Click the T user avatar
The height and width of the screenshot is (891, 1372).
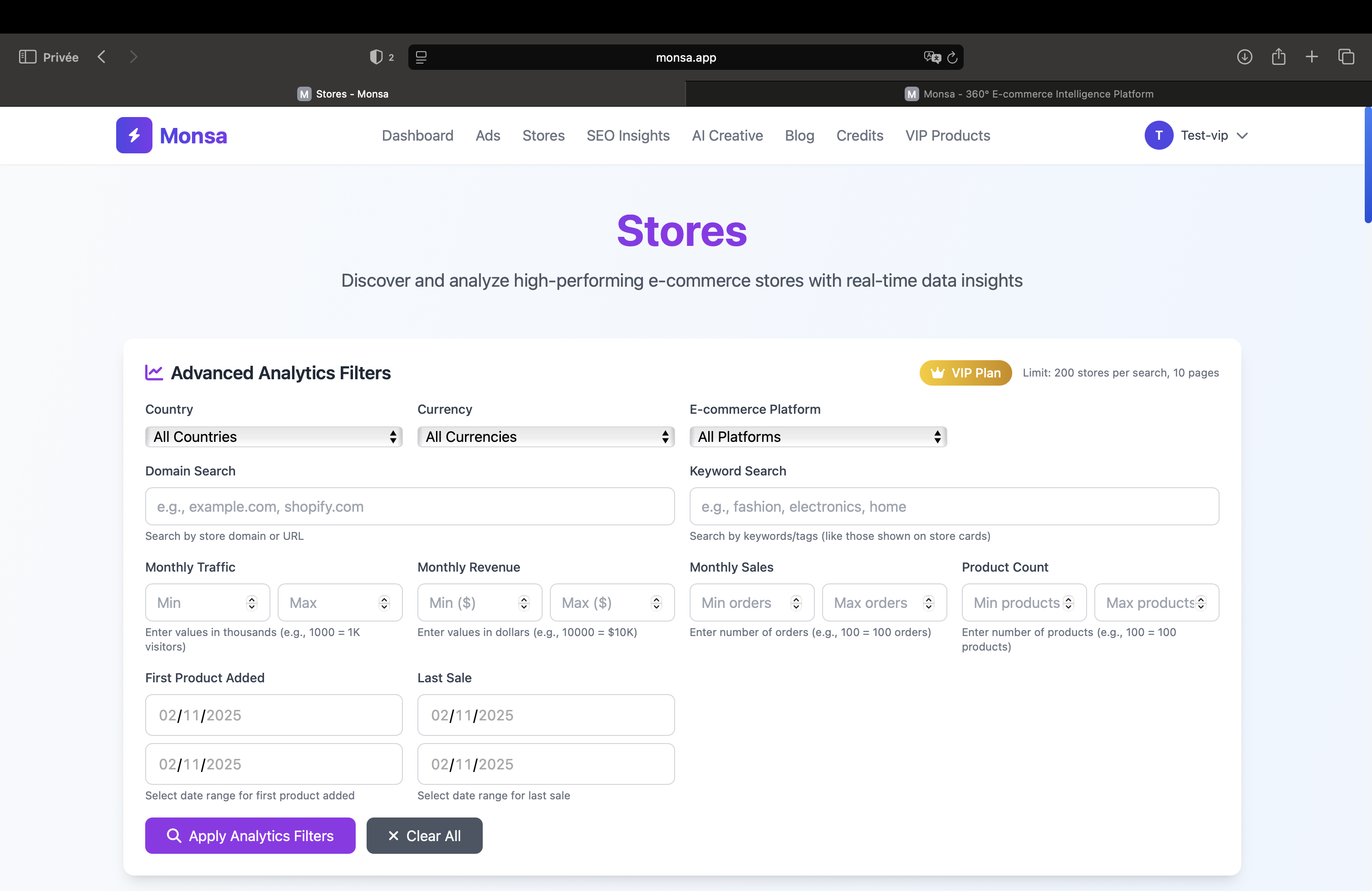(1159, 135)
